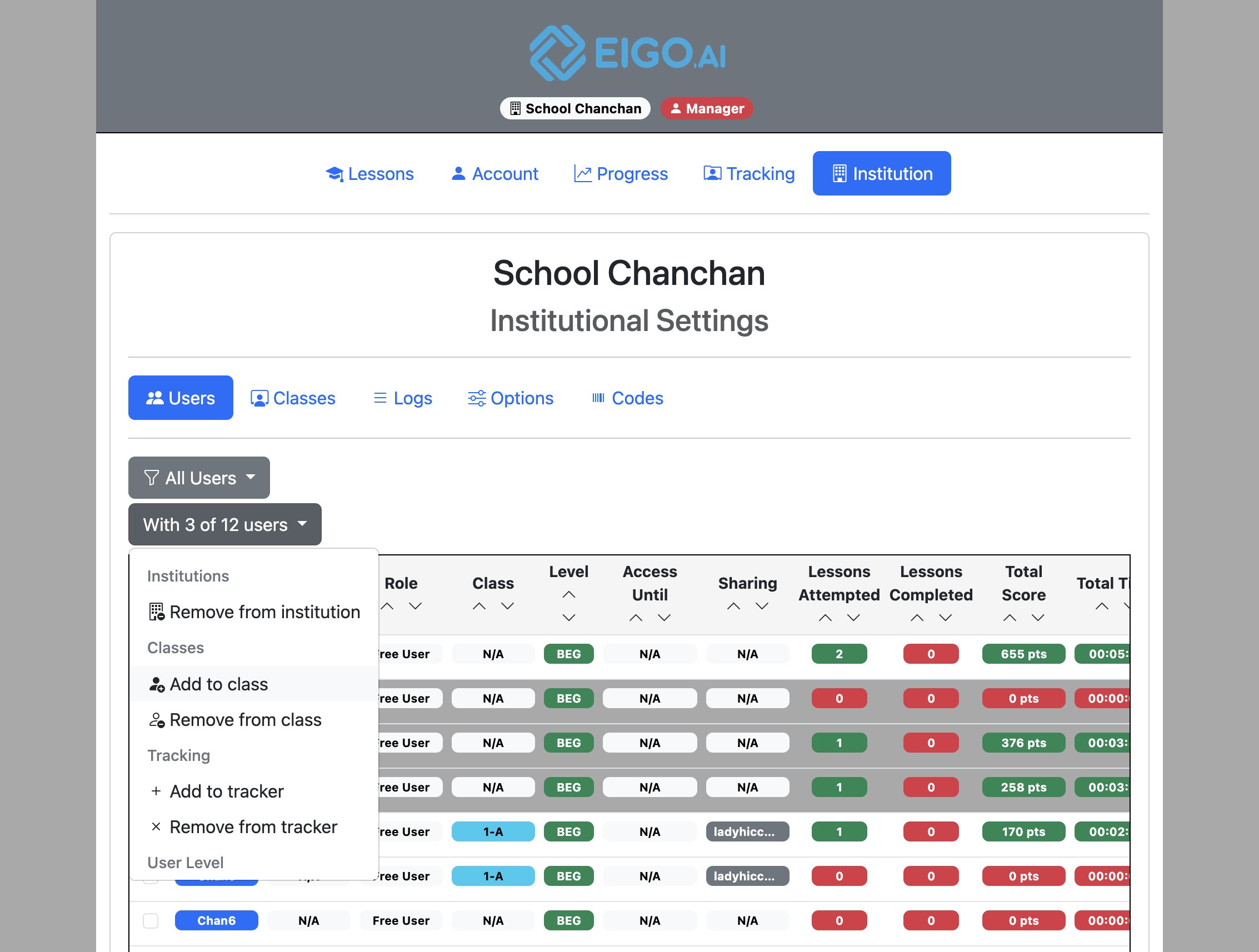Click the 'Institutions' menu section header

pyautogui.click(x=188, y=576)
